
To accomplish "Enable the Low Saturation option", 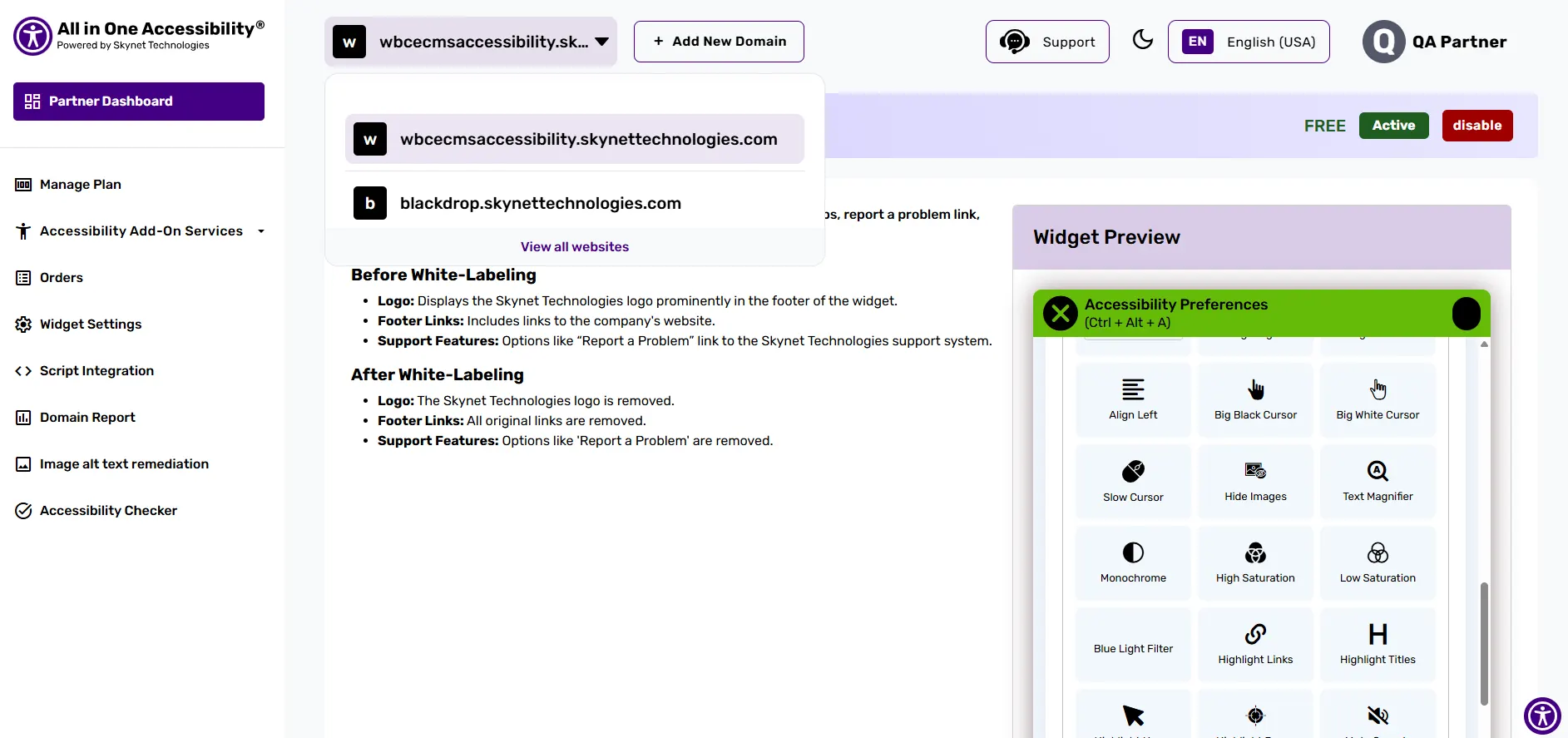I will 1378,563.
